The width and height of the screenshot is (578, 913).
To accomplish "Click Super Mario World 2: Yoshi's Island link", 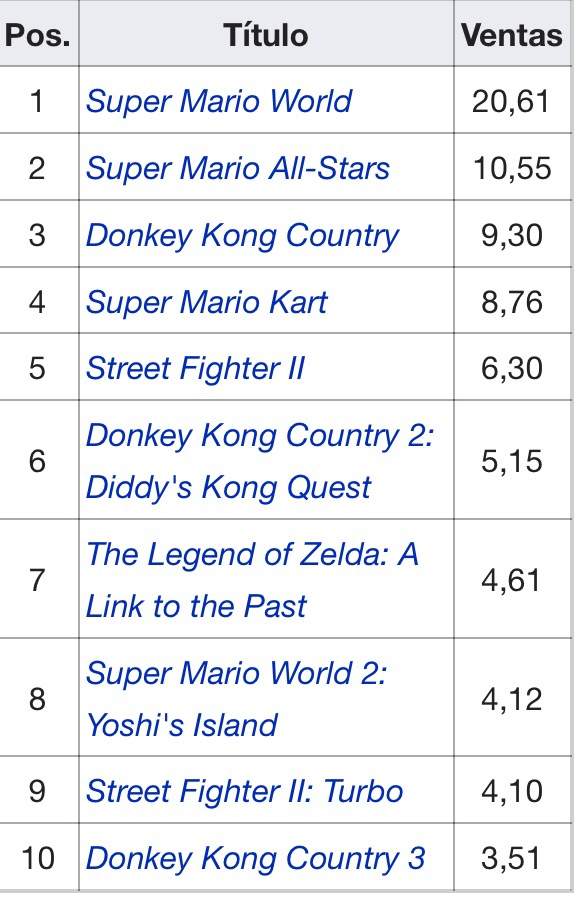I will point(236,699).
